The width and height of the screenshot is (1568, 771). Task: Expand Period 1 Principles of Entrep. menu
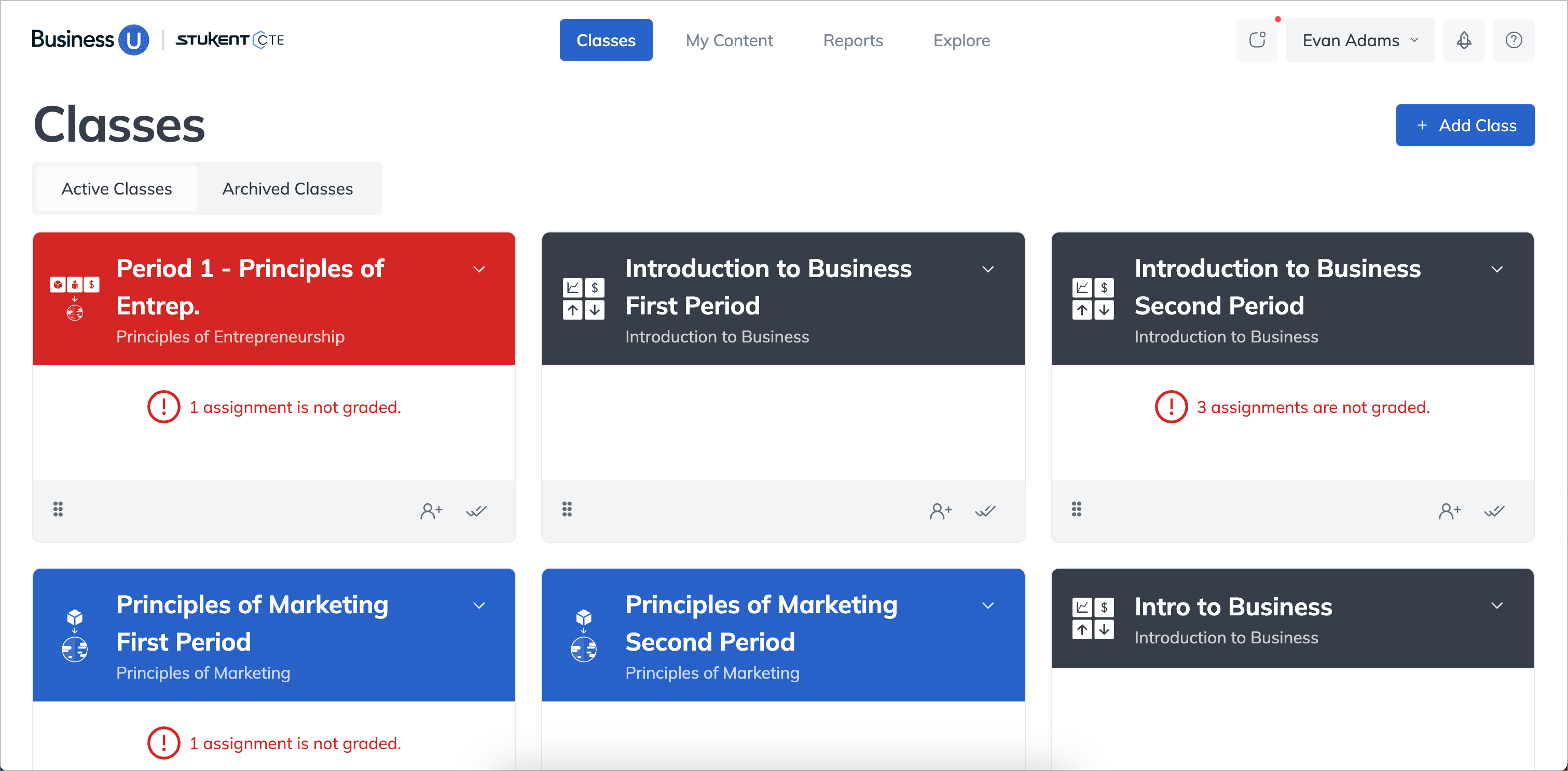479,269
